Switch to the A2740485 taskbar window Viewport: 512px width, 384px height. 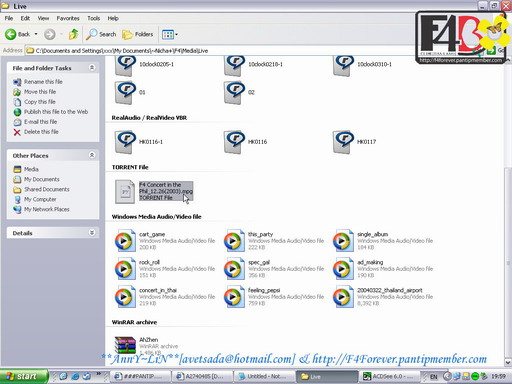point(202,376)
